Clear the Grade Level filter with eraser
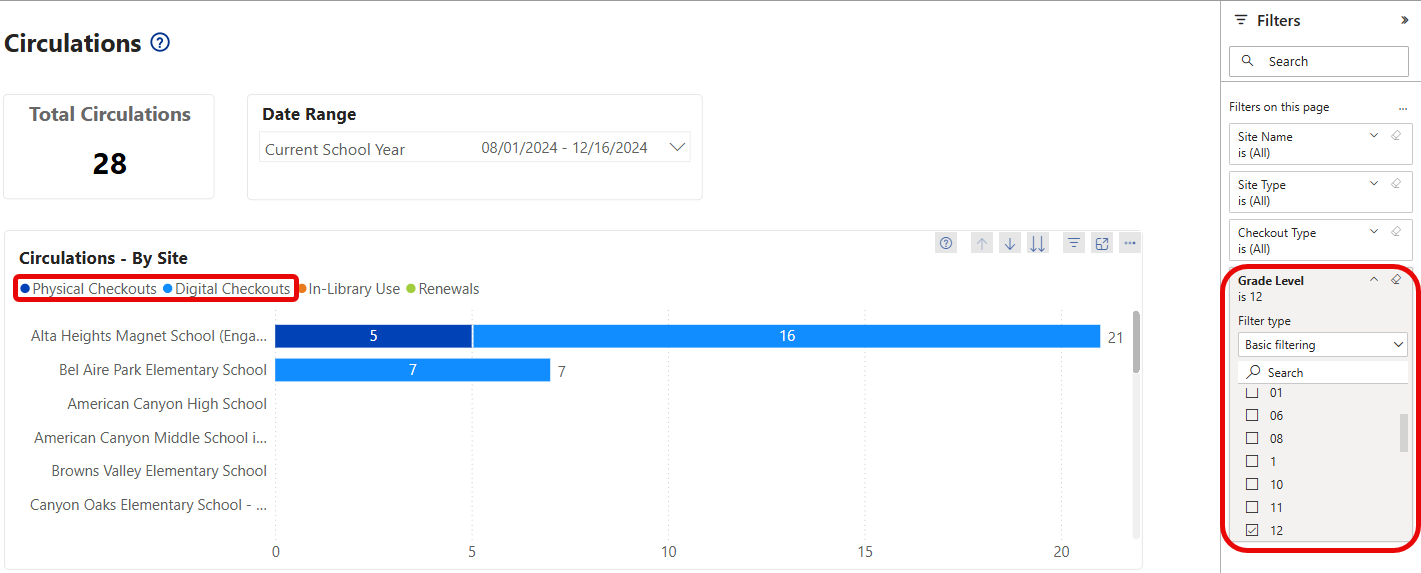Image resolution: width=1421 pixels, height=573 pixels. (1396, 280)
